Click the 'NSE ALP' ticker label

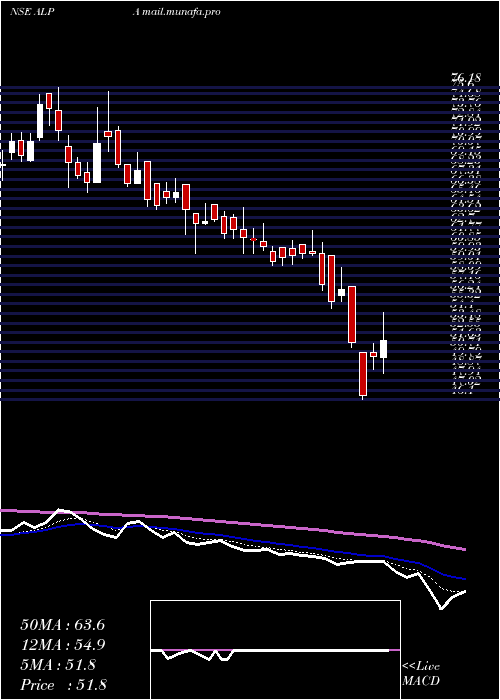(32, 12)
